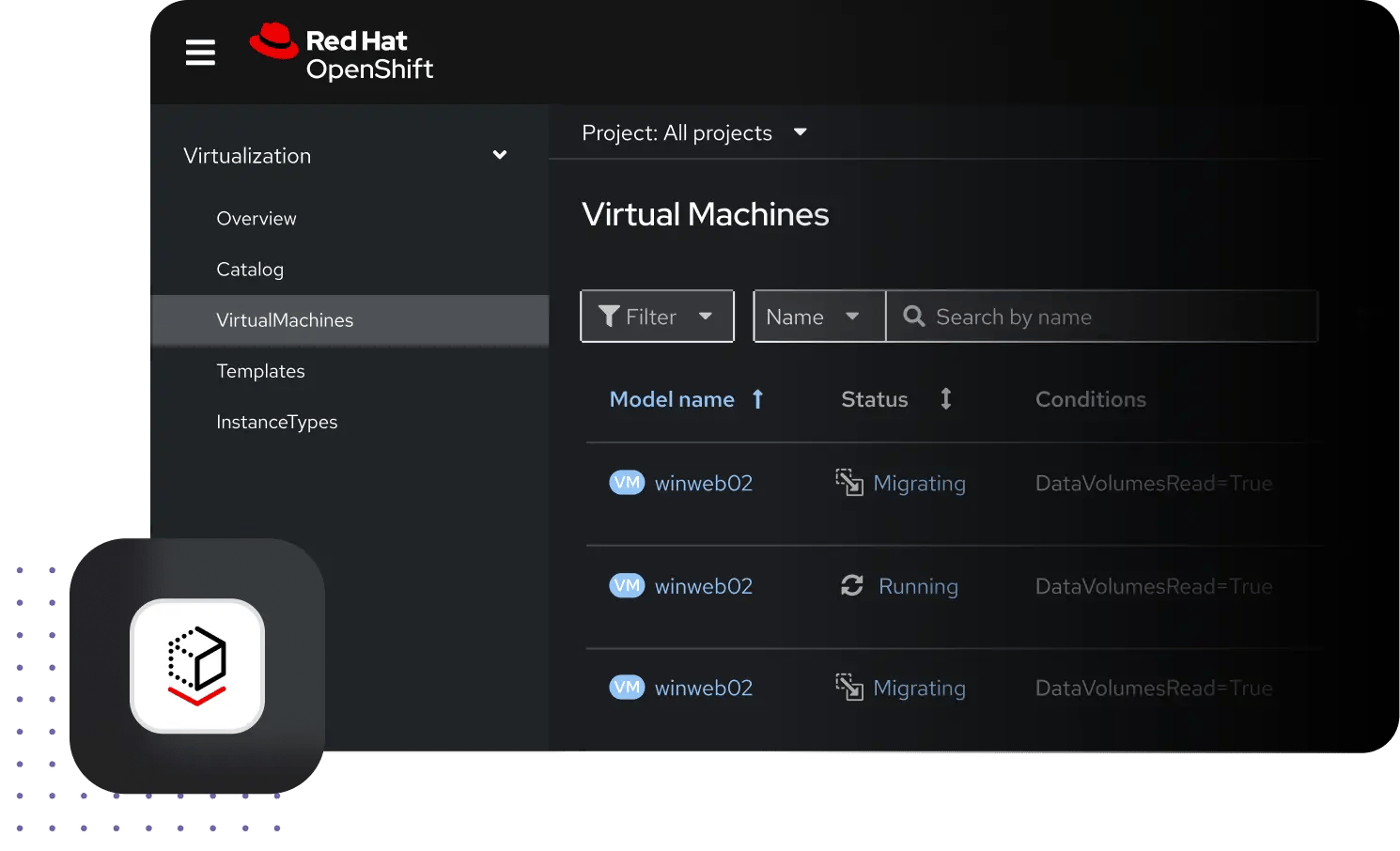Viewport: 1400px width, 851px height.
Task: Click the OpenShift Virtualization cube icon tile
Action: click(x=197, y=666)
